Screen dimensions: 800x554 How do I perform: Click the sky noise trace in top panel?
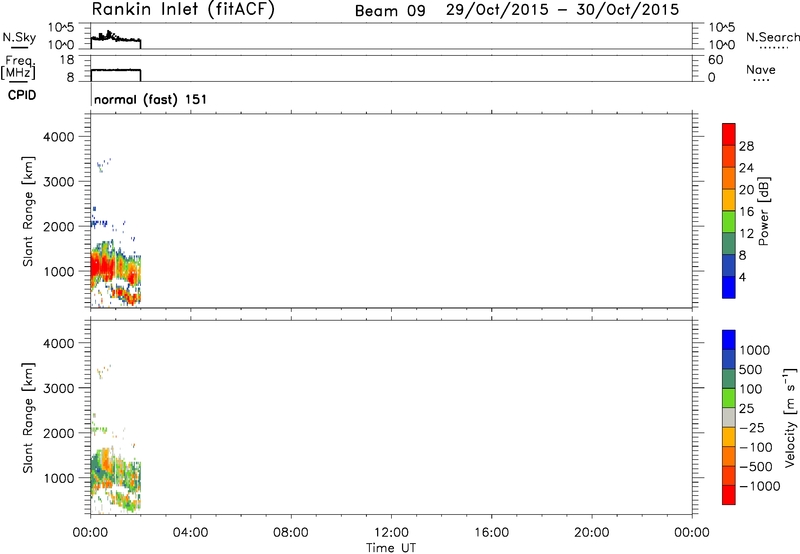click(115, 37)
